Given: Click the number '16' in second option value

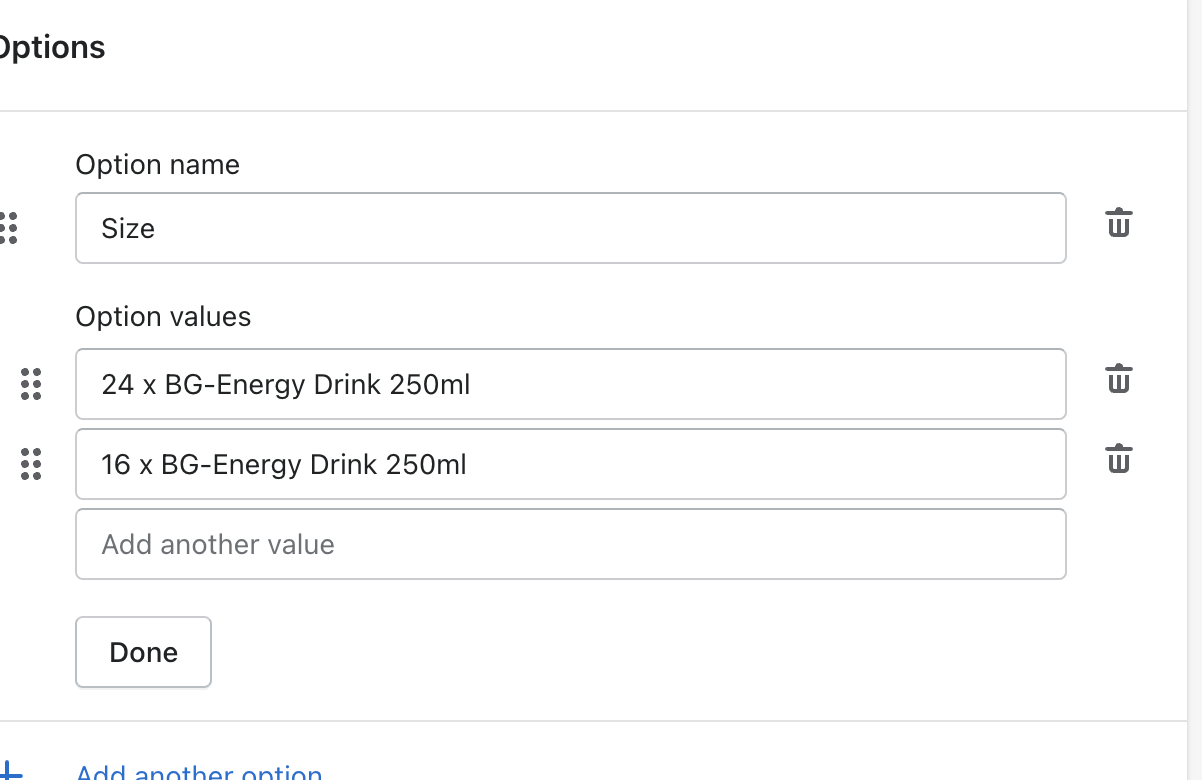Looking at the screenshot, I should click(116, 464).
